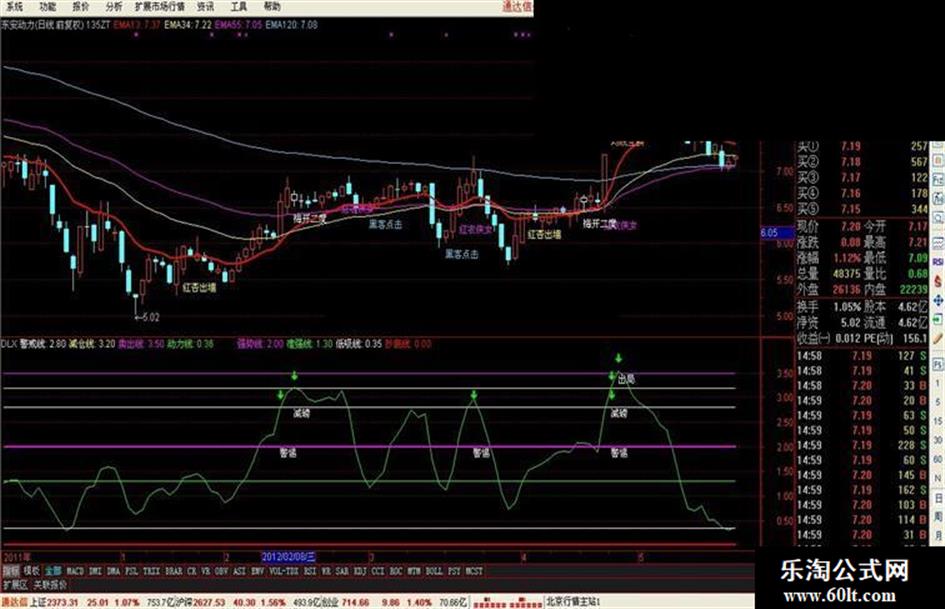Image resolution: width=945 pixels, height=609 pixels.
Task: Select the CR indicator tab
Action: pos(192,570)
